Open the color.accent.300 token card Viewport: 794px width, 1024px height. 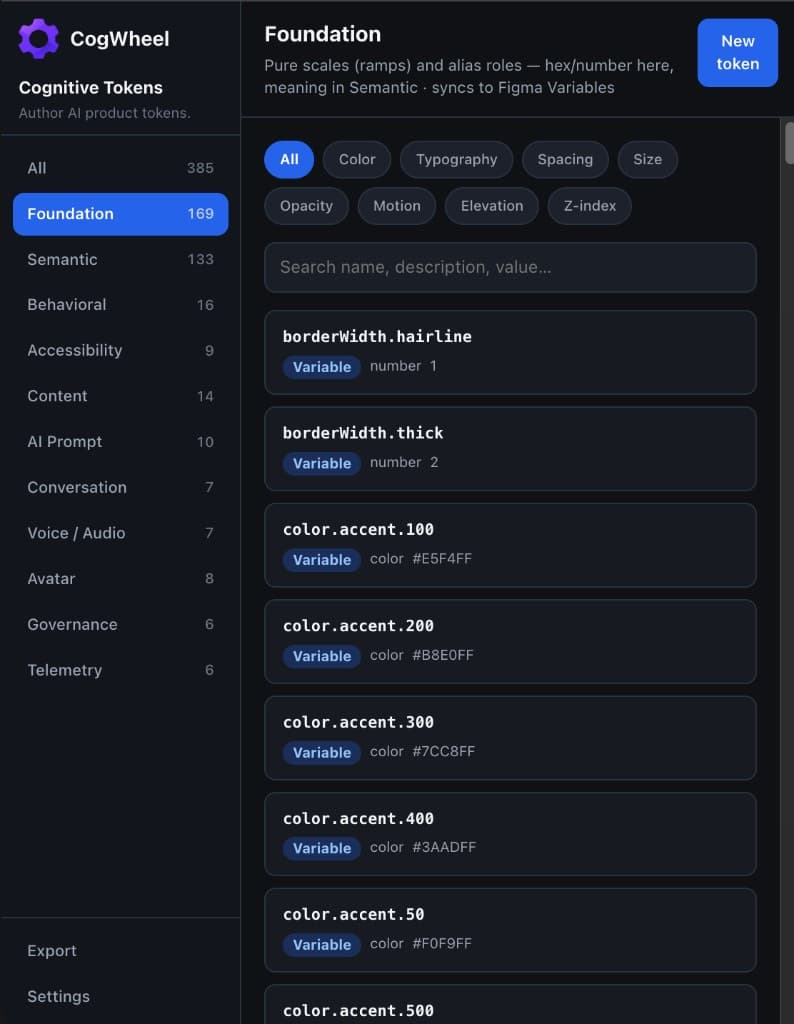[x=510, y=738]
